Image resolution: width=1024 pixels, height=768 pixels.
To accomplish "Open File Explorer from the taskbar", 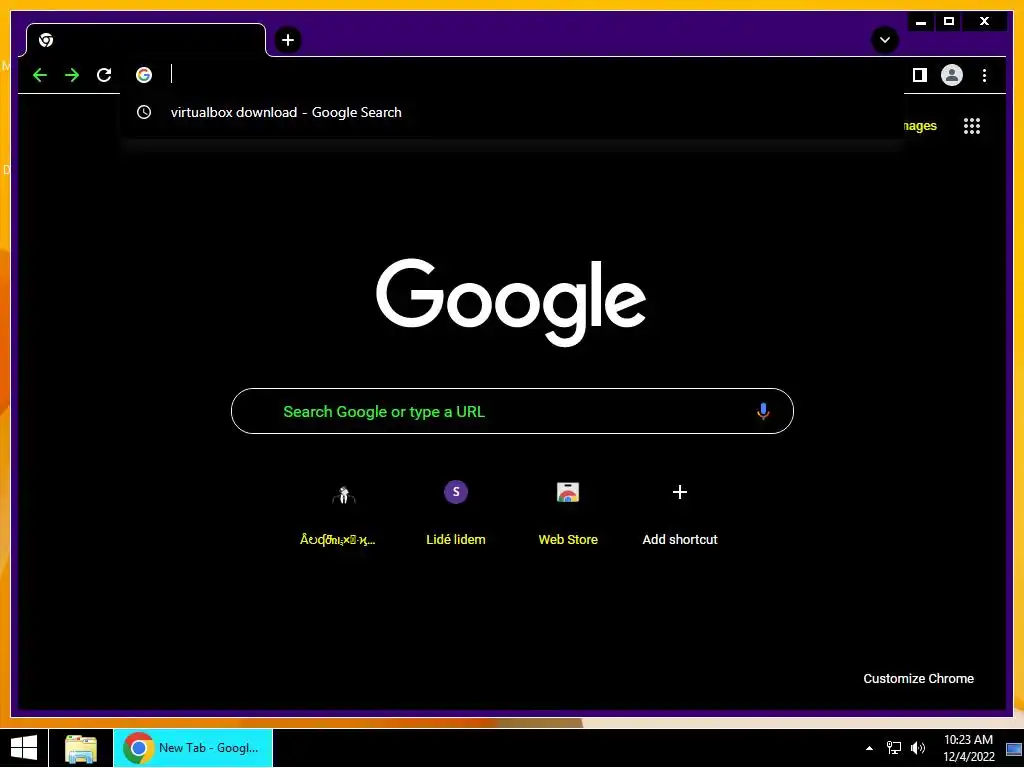I will pos(81,748).
